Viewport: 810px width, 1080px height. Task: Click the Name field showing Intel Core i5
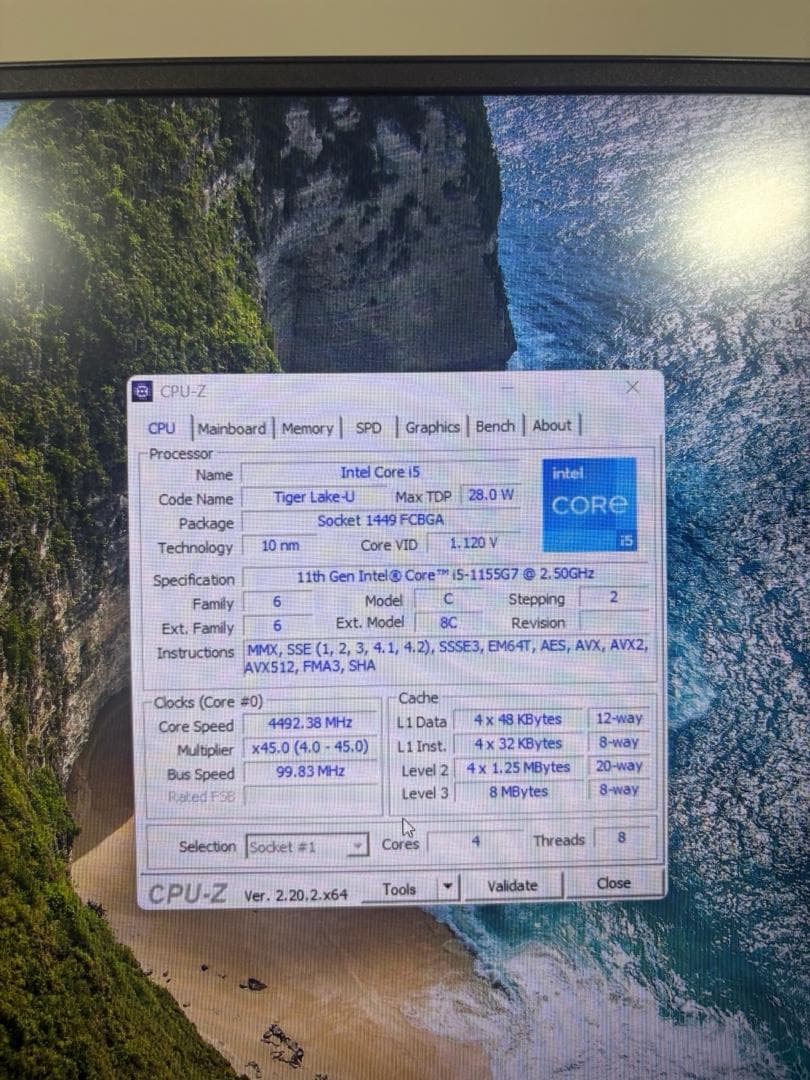pos(380,472)
